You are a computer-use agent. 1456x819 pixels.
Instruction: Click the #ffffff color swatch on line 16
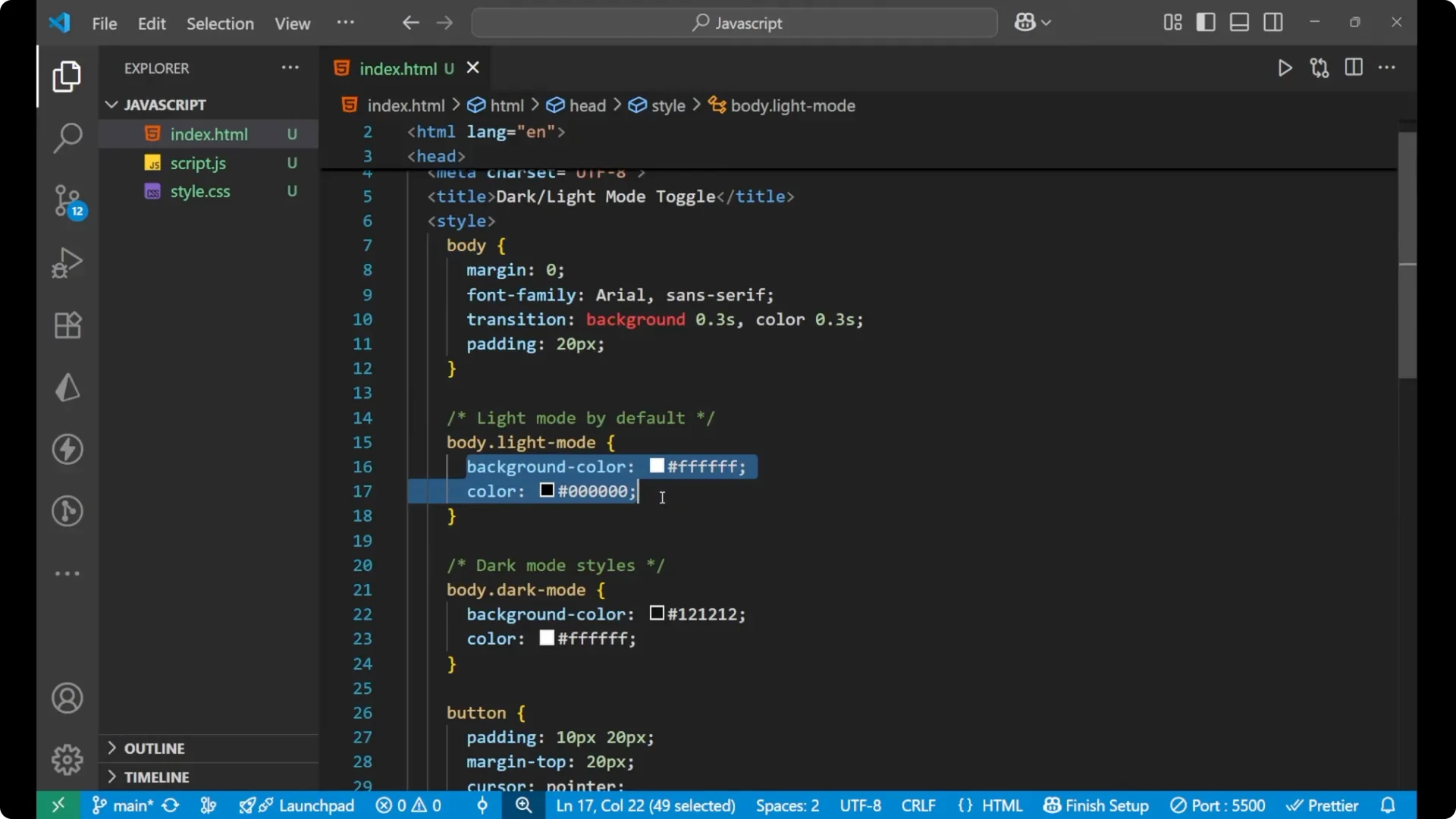[x=657, y=466]
